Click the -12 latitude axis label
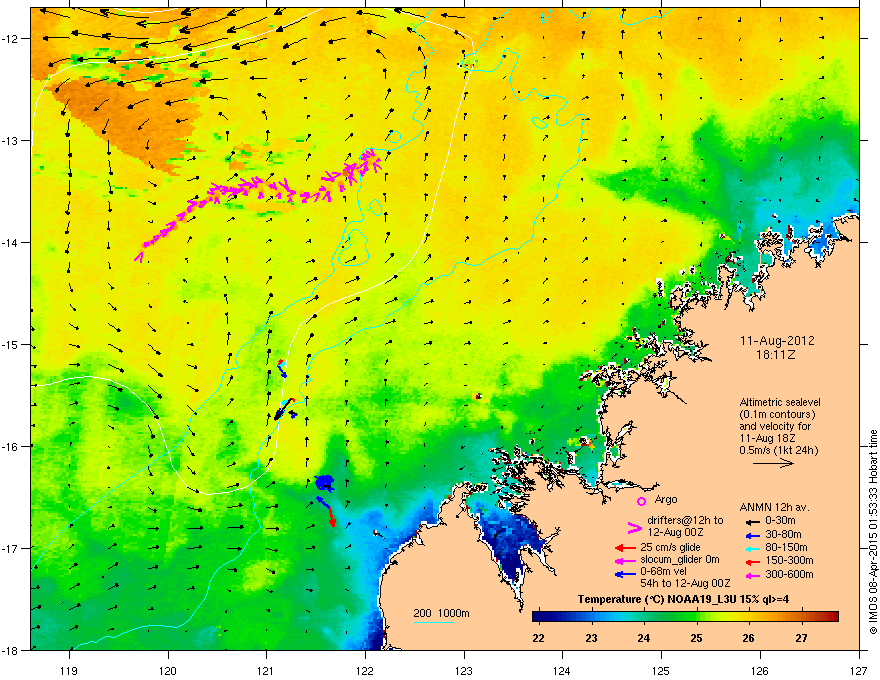 10,38
